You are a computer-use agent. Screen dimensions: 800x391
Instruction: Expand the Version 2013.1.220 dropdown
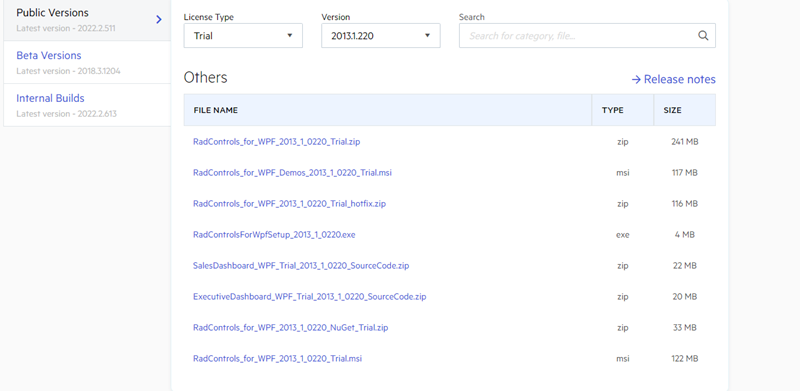pos(381,36)
